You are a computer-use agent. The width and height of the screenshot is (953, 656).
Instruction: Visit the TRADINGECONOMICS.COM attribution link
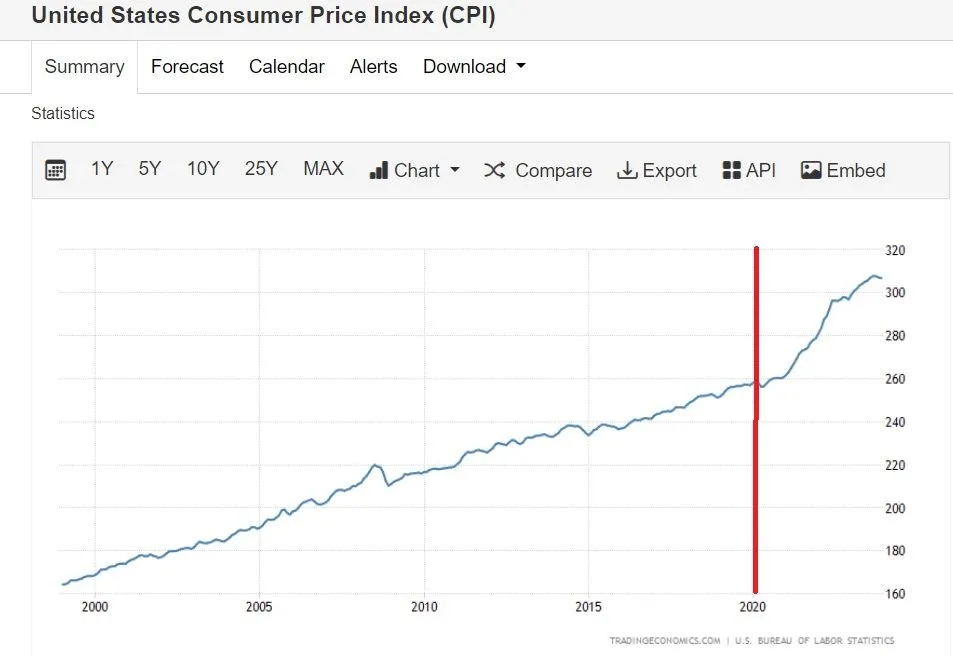coord(664,640)
